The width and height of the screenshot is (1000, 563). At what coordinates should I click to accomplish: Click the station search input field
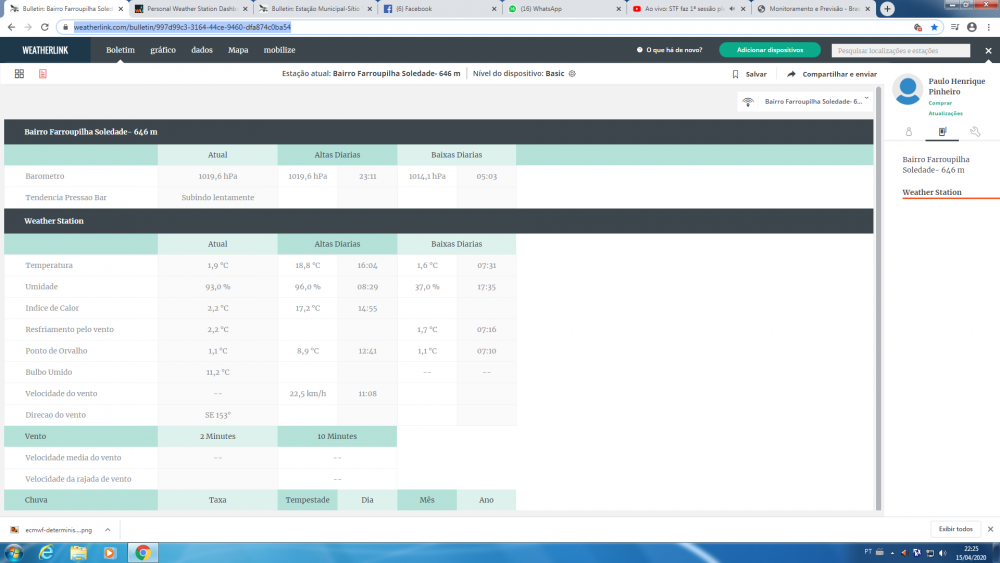[x=900, y=50]
